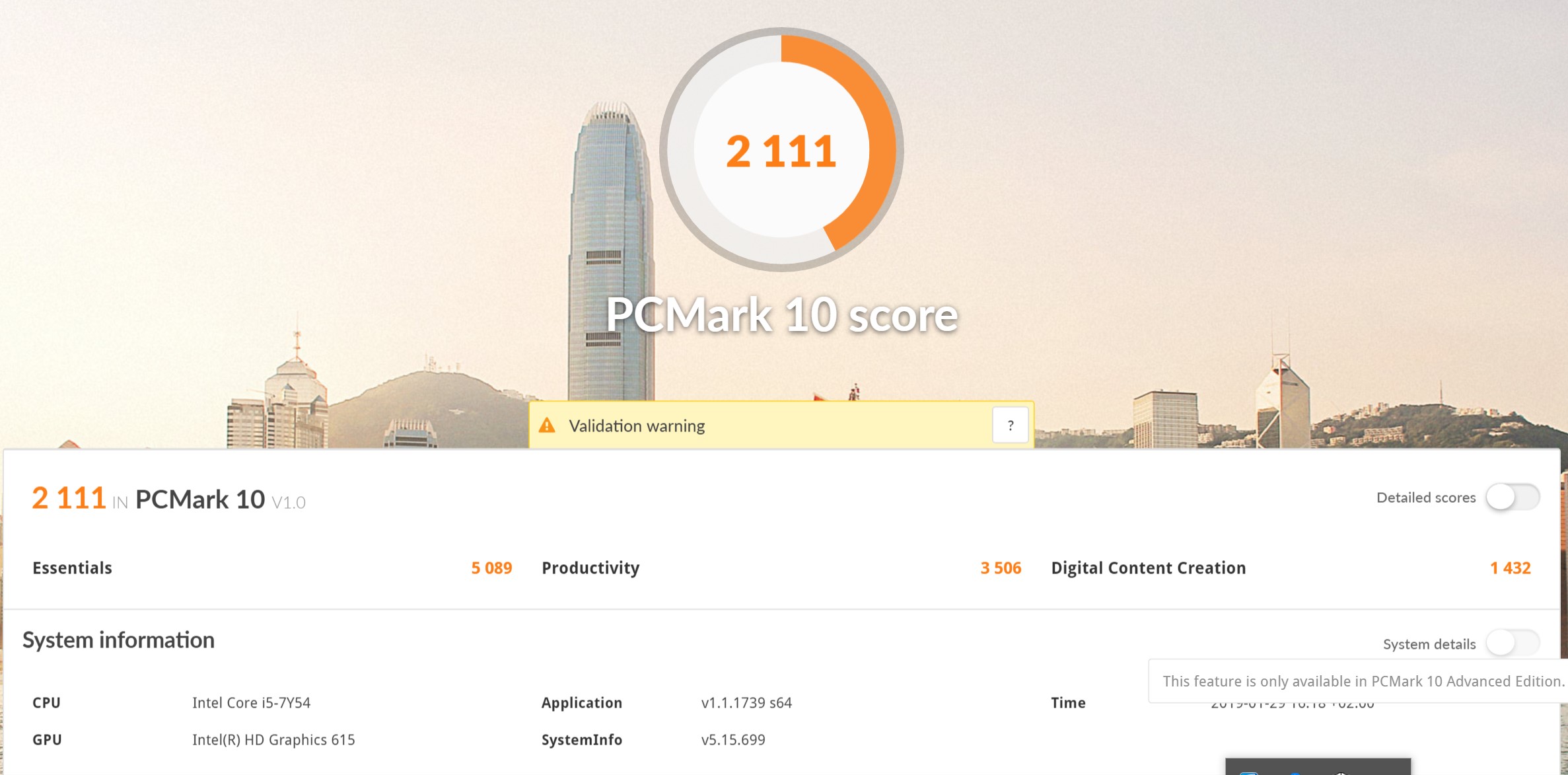Click the PCMark 10 score heading
Screen dimensions: 1568x775
point(782,315)
